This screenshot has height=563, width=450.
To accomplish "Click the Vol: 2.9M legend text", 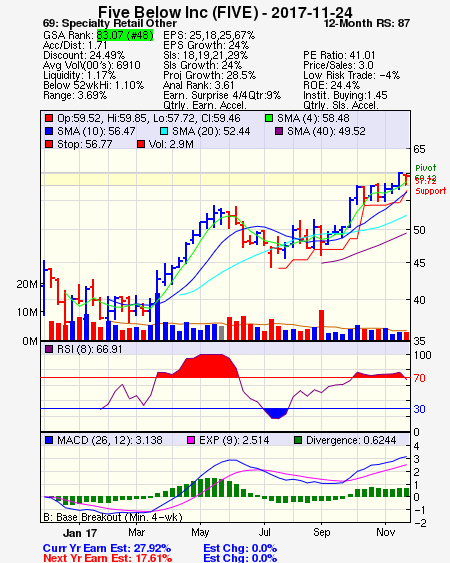I will pos(171,144).
